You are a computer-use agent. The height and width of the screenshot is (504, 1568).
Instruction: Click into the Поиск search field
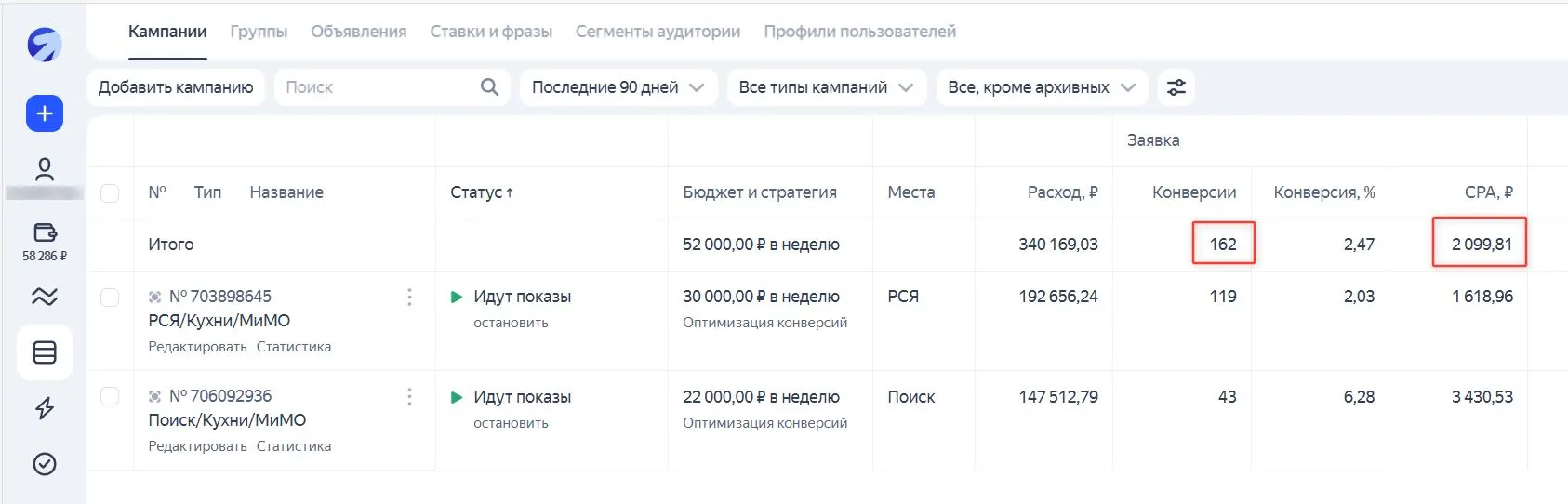(377, 87)
